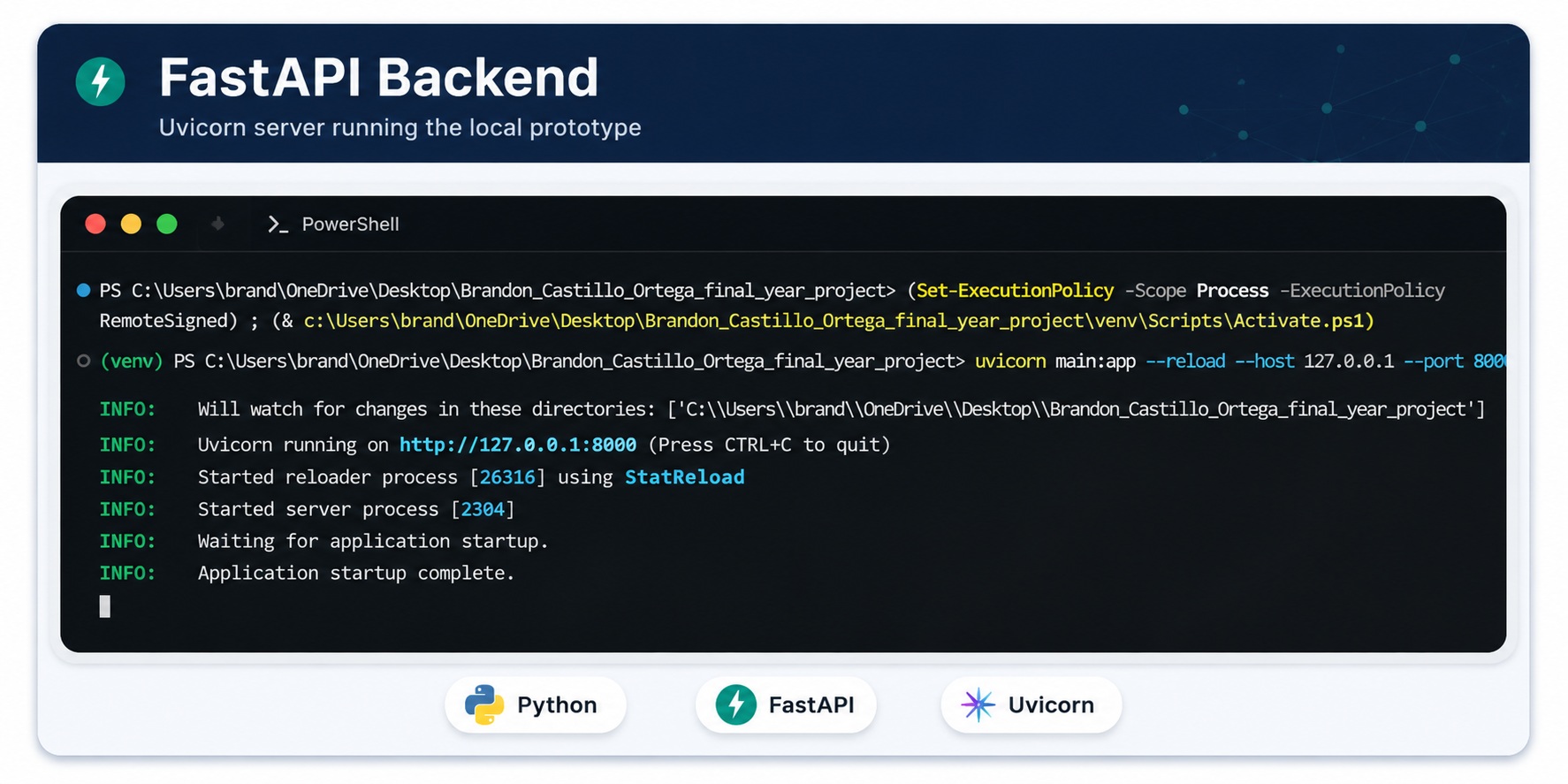Click the green terminal window dot
Image resolution: width=1568 pixels, height=784 pixels.
pos(166,224)
